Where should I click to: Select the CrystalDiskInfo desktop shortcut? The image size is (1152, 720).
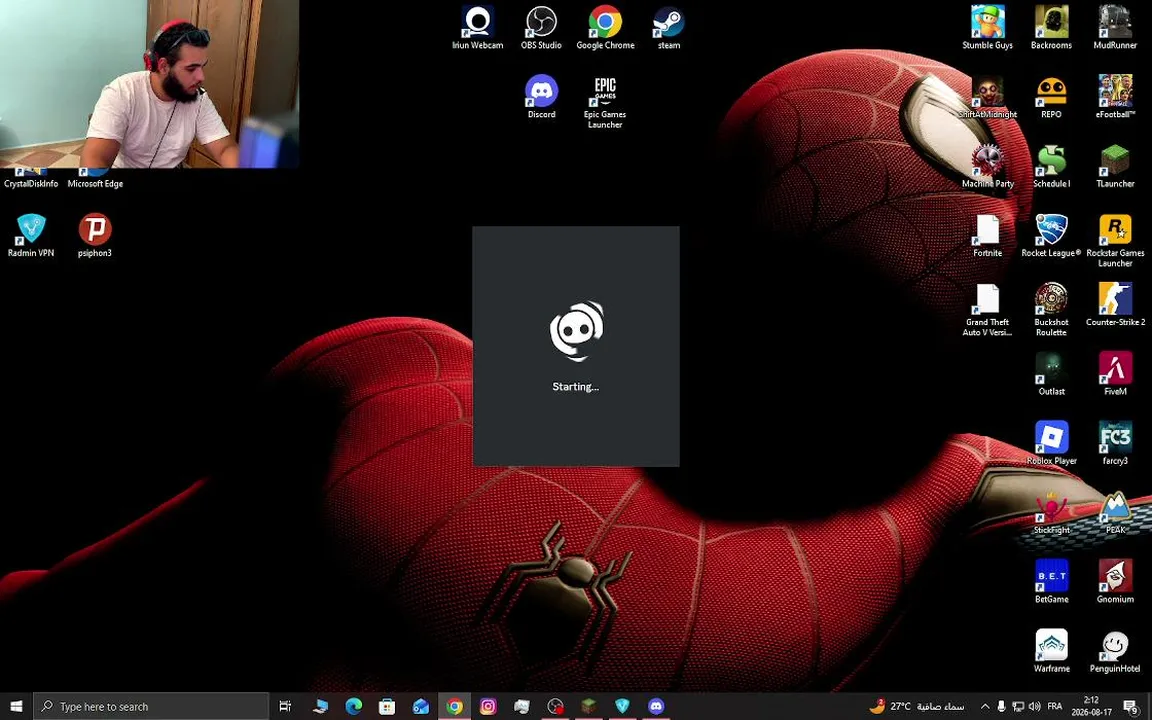31,179
